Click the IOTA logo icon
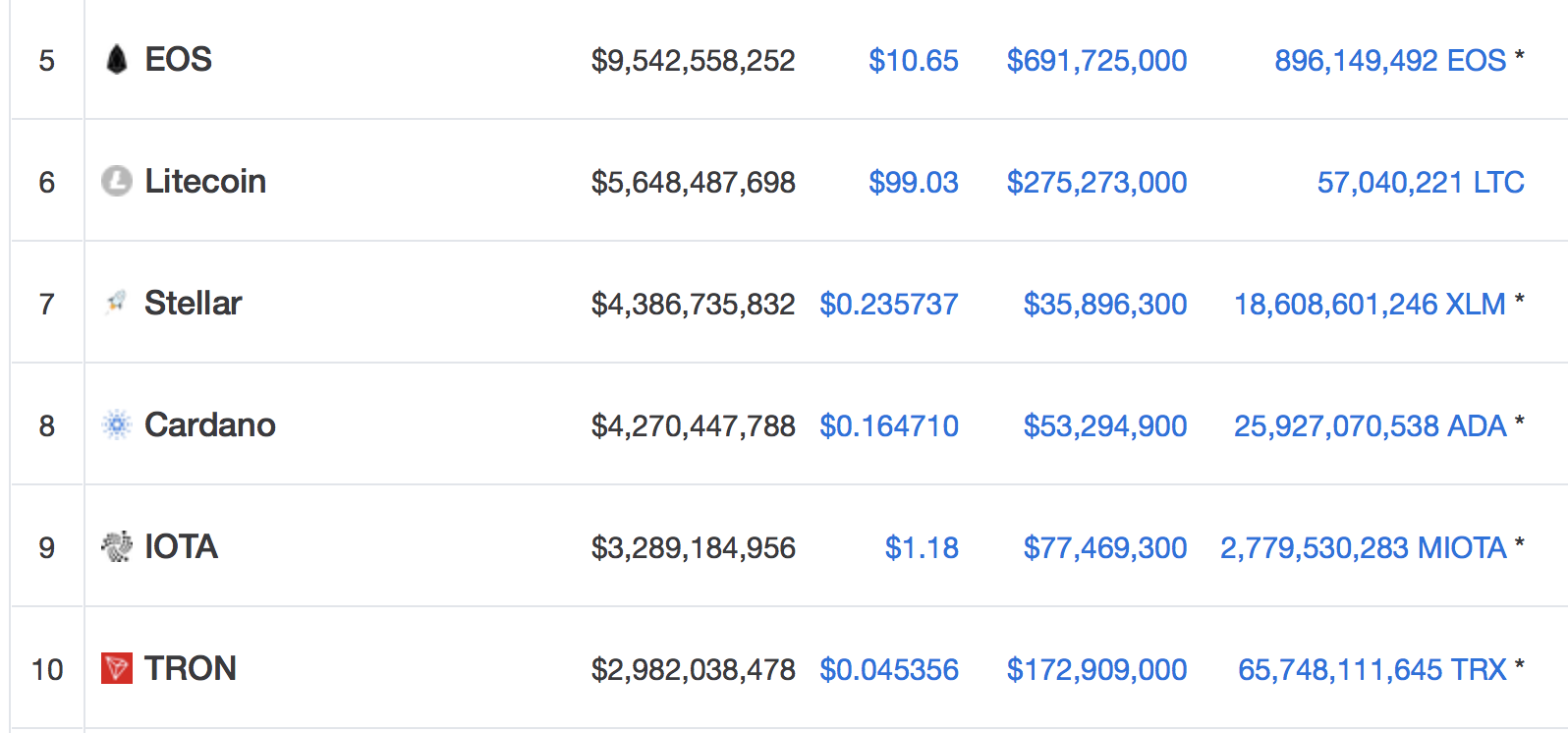The image size is (1568, 733). 117,546
